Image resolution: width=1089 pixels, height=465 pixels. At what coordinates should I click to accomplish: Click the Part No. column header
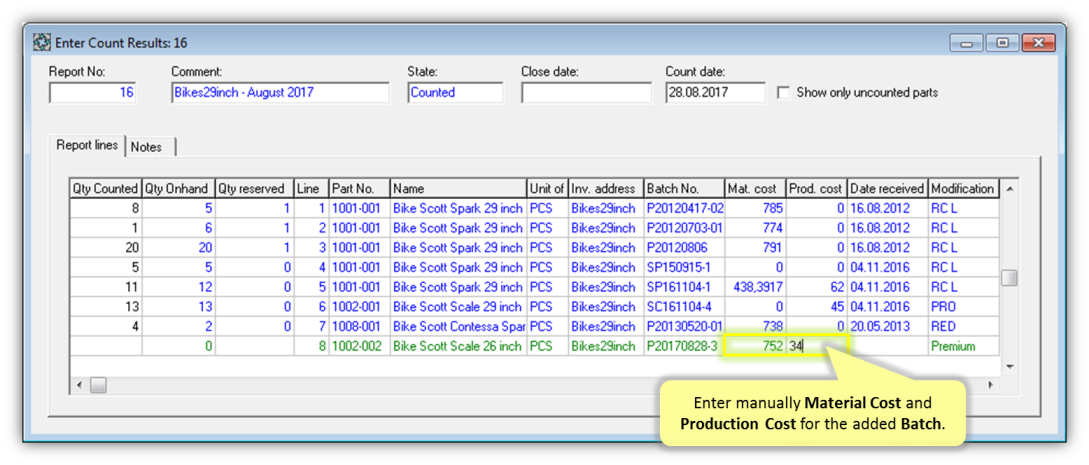click(x=359, y=188)
